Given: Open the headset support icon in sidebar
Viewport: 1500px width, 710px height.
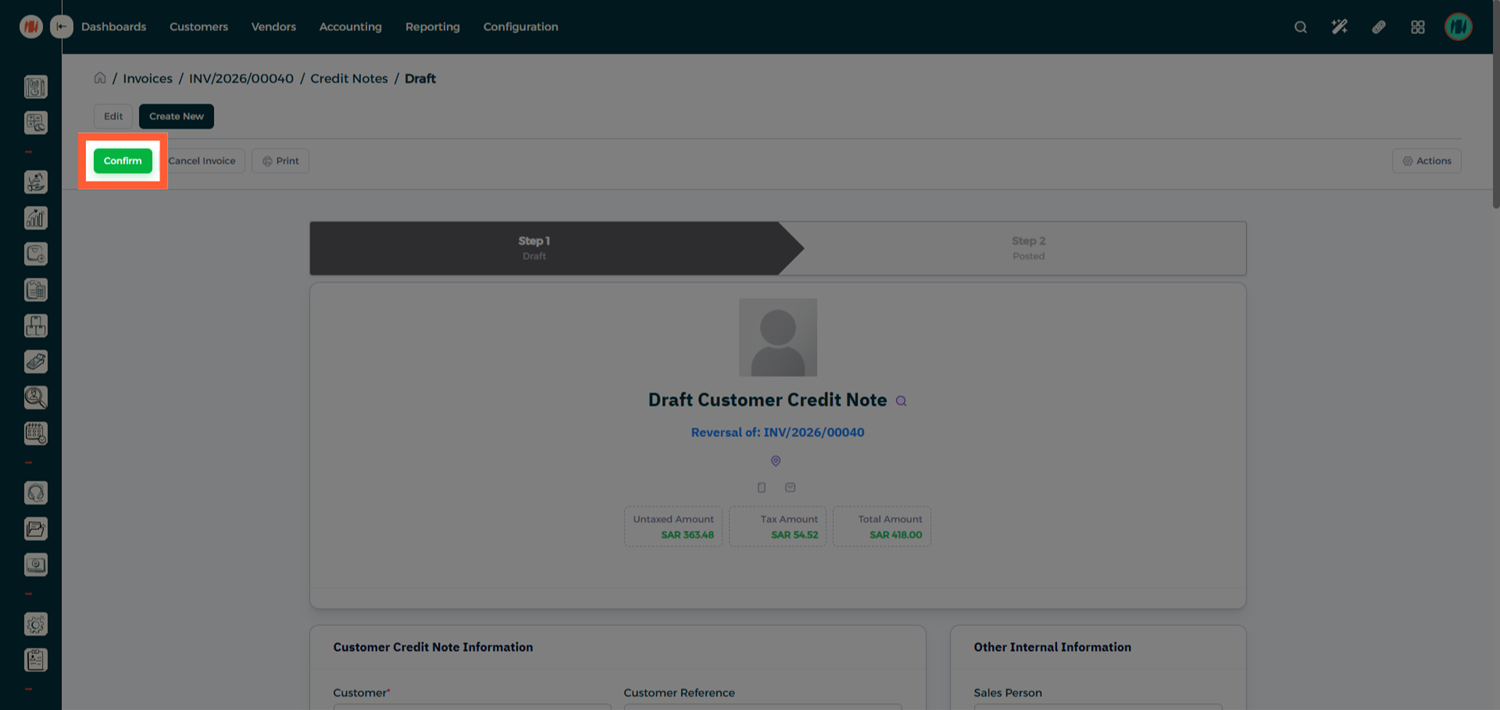Looking at the screenshot, I should (x=35, y=493).
